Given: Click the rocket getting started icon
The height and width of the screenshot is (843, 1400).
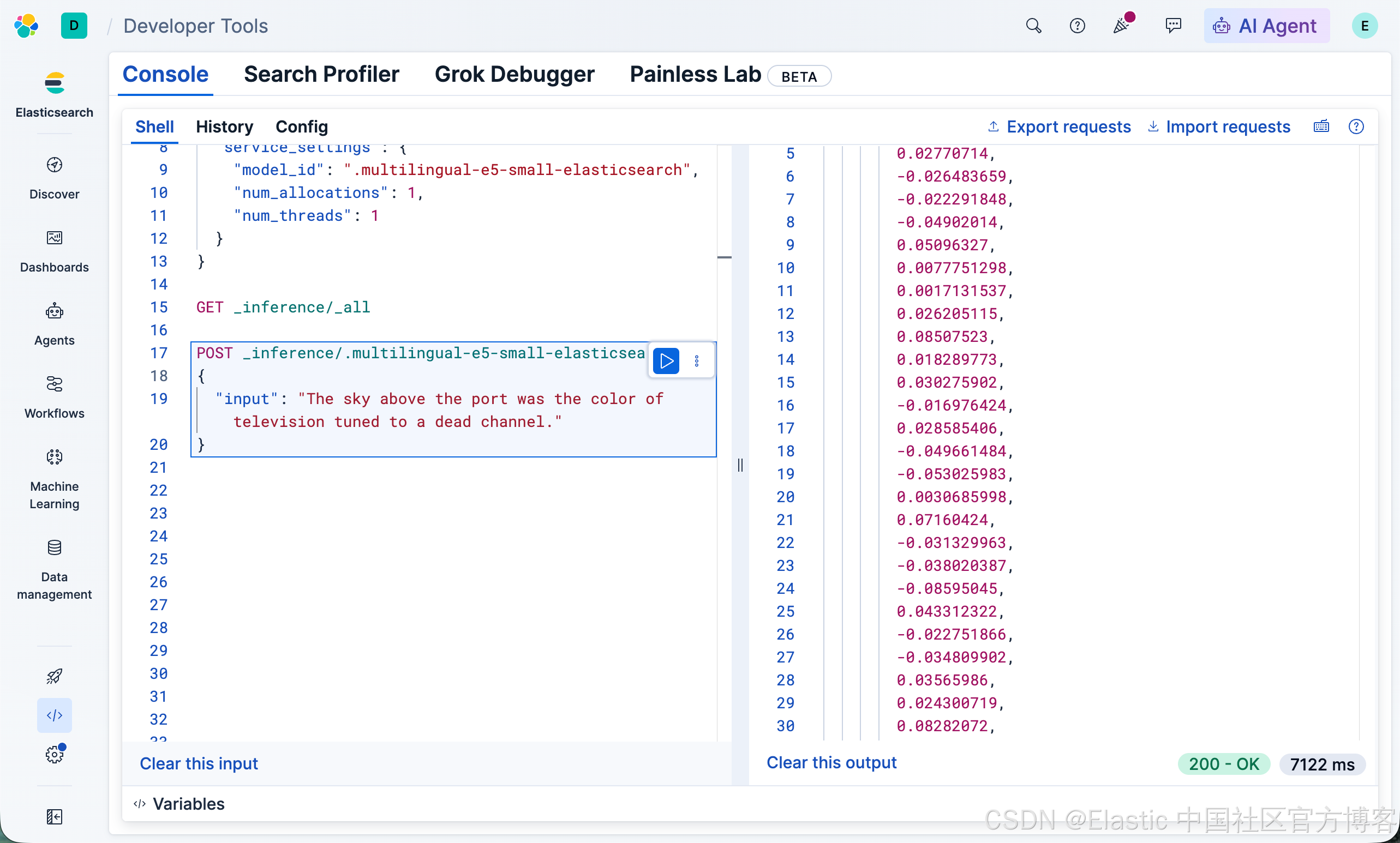Looking at the screenshot, I should click(x=54, y=676).
